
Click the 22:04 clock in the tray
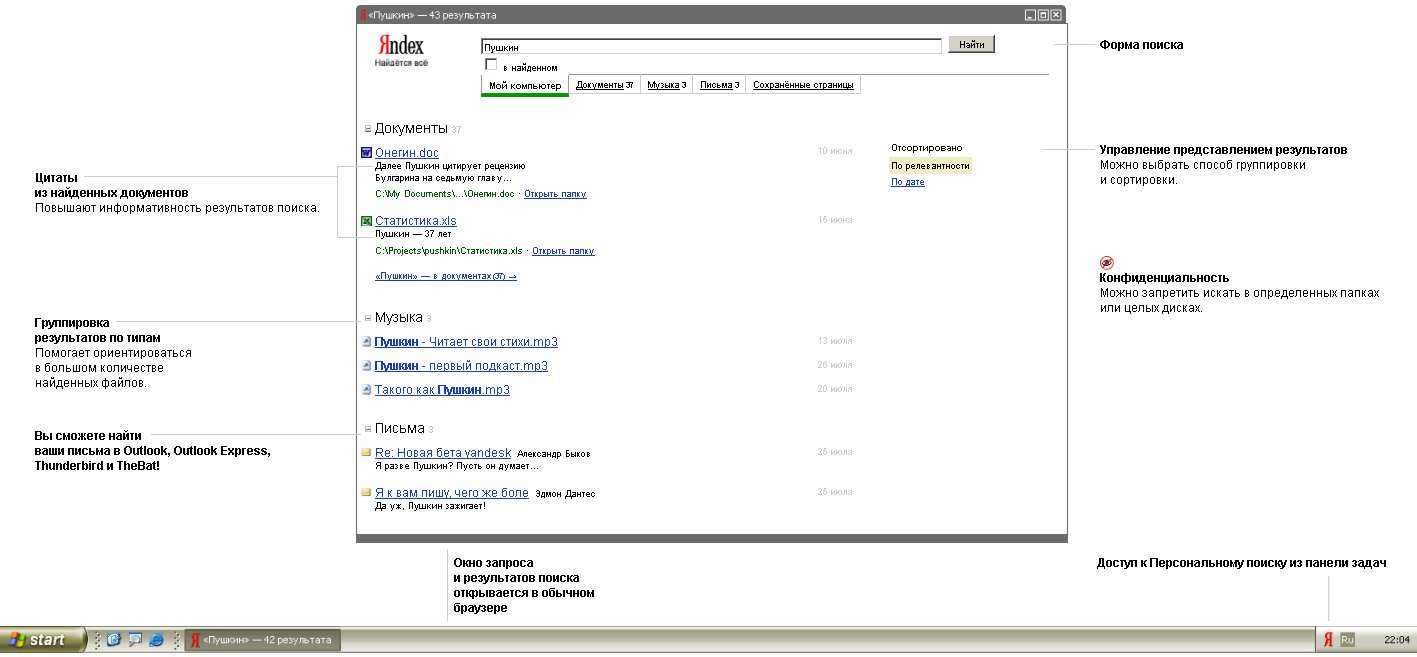pos(1396,640)
